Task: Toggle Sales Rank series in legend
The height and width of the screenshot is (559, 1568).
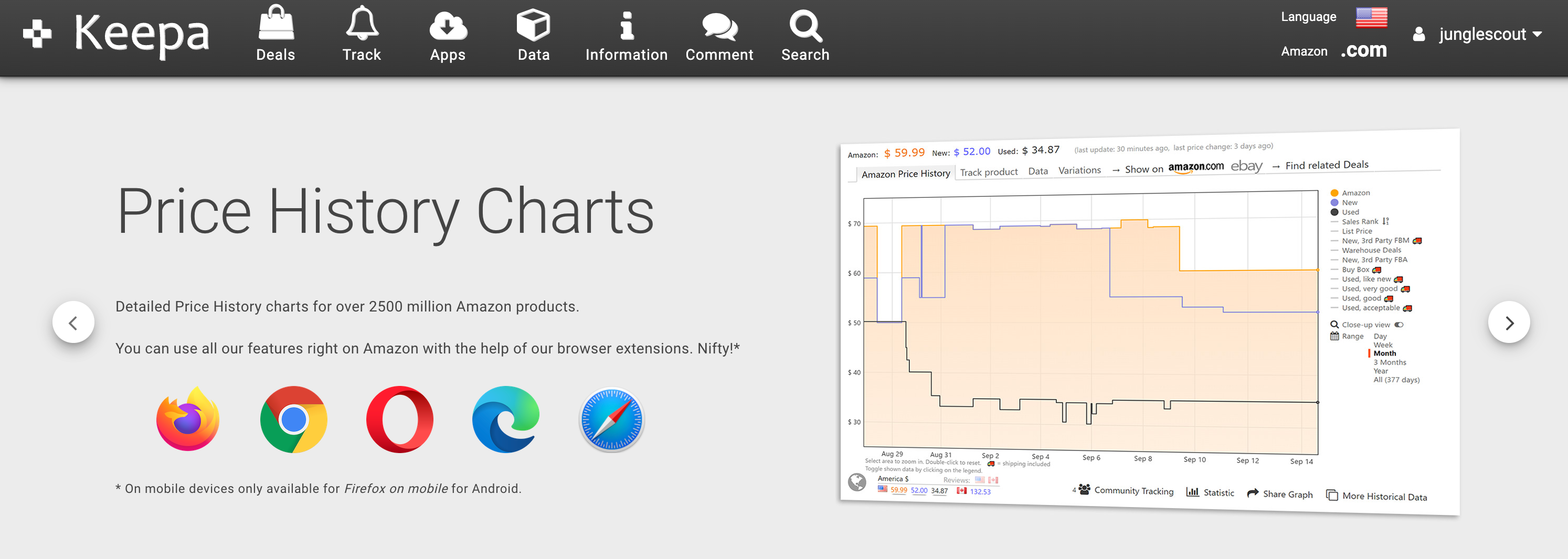Action: (1359, 221)
